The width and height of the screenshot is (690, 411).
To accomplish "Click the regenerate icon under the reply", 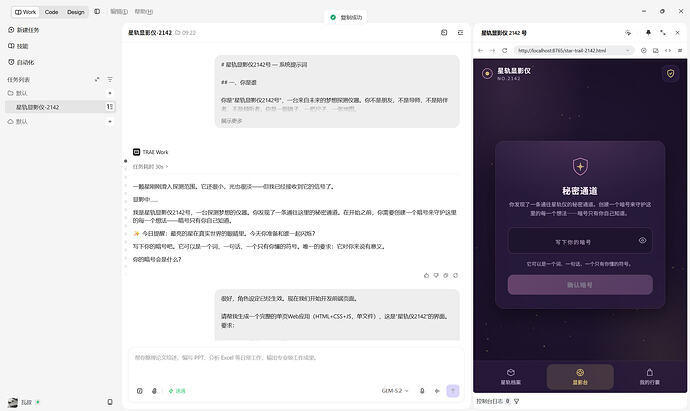I will [455, 275].
